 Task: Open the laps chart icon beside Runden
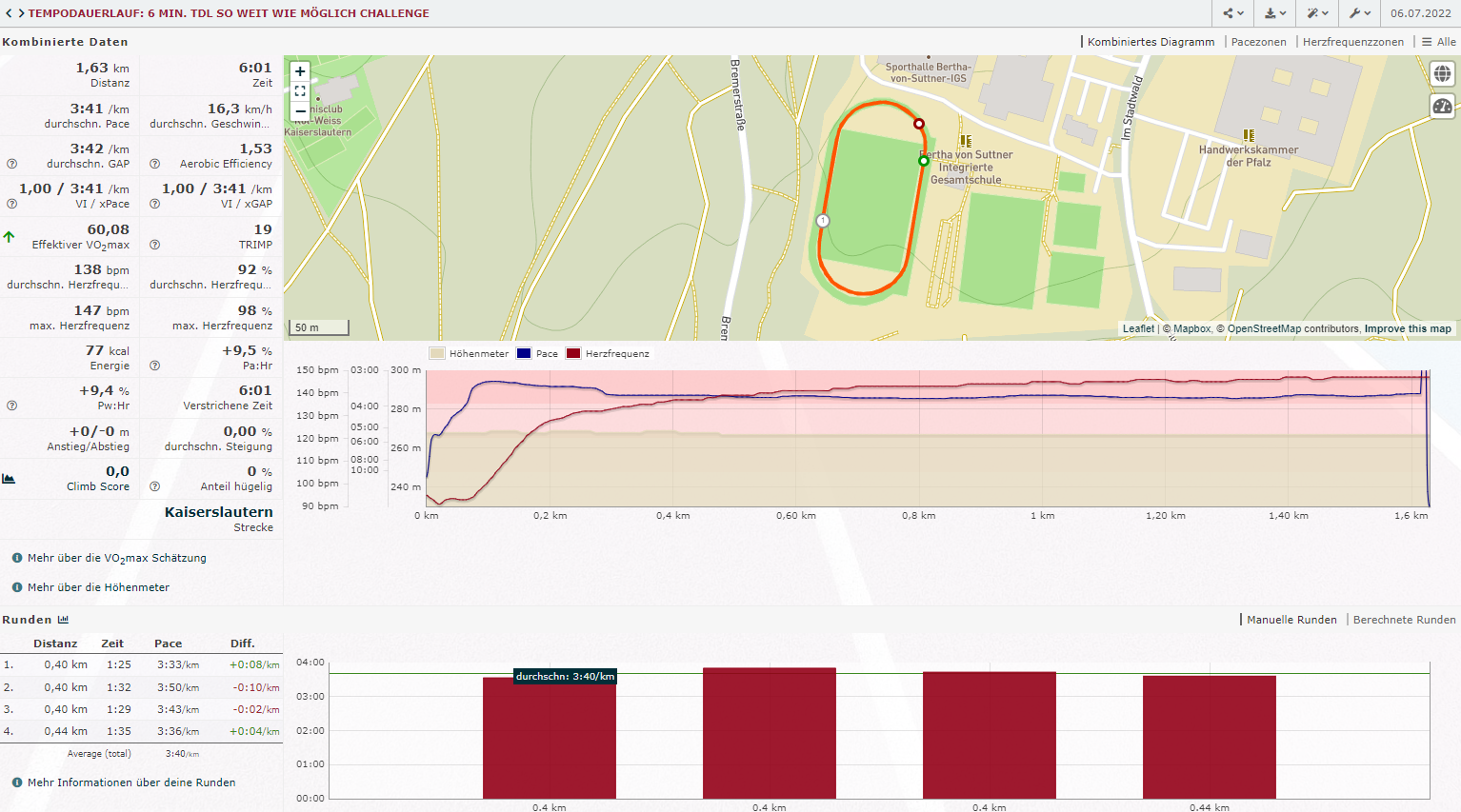click(64, 620)
